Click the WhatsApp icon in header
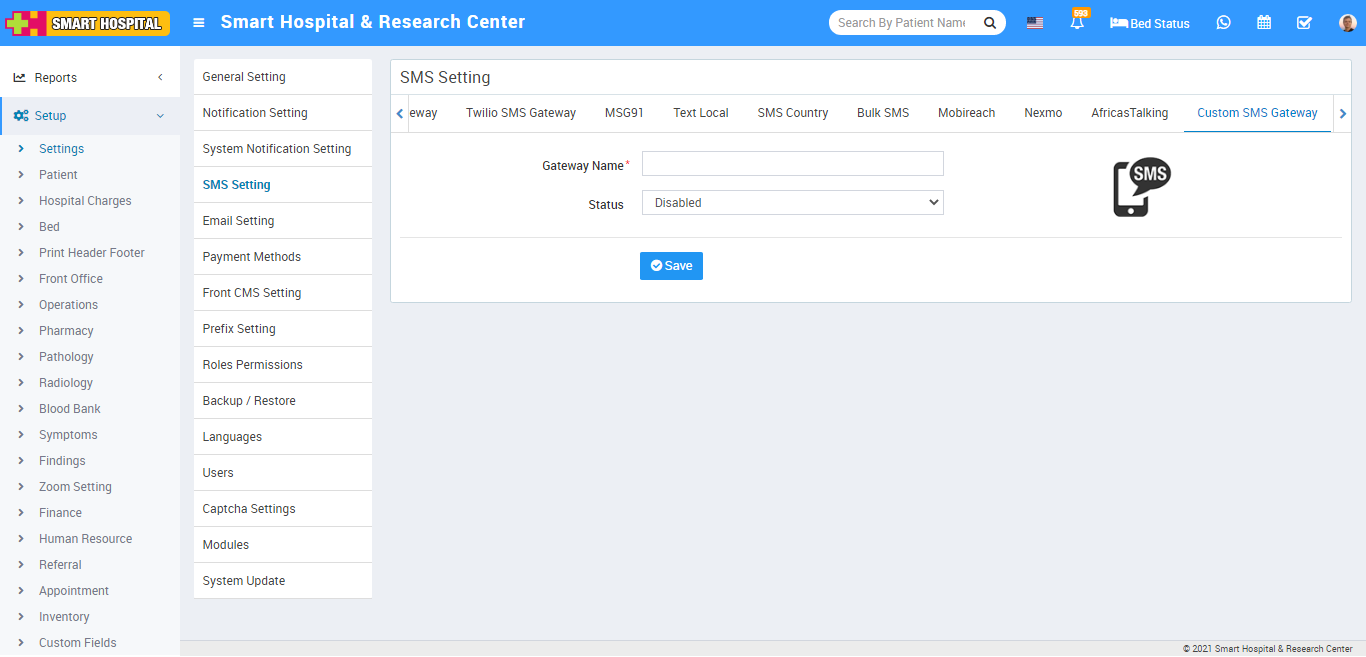 [1223, 23]
